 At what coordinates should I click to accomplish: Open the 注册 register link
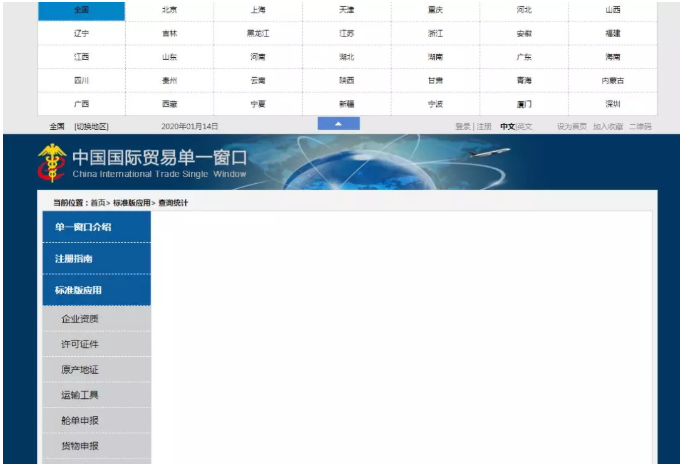pyautogui.click(x=484, y=127)
